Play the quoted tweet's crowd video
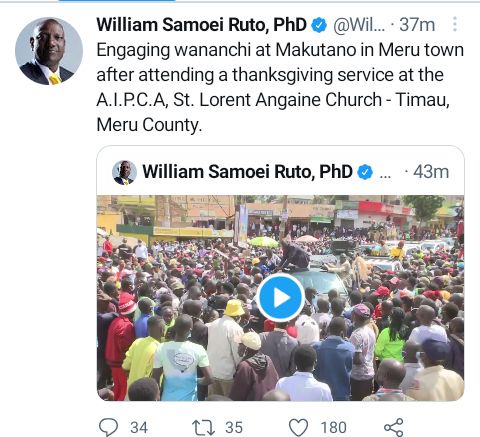The width and height of the screenshot is (480, 437). (x=280, y=298)
